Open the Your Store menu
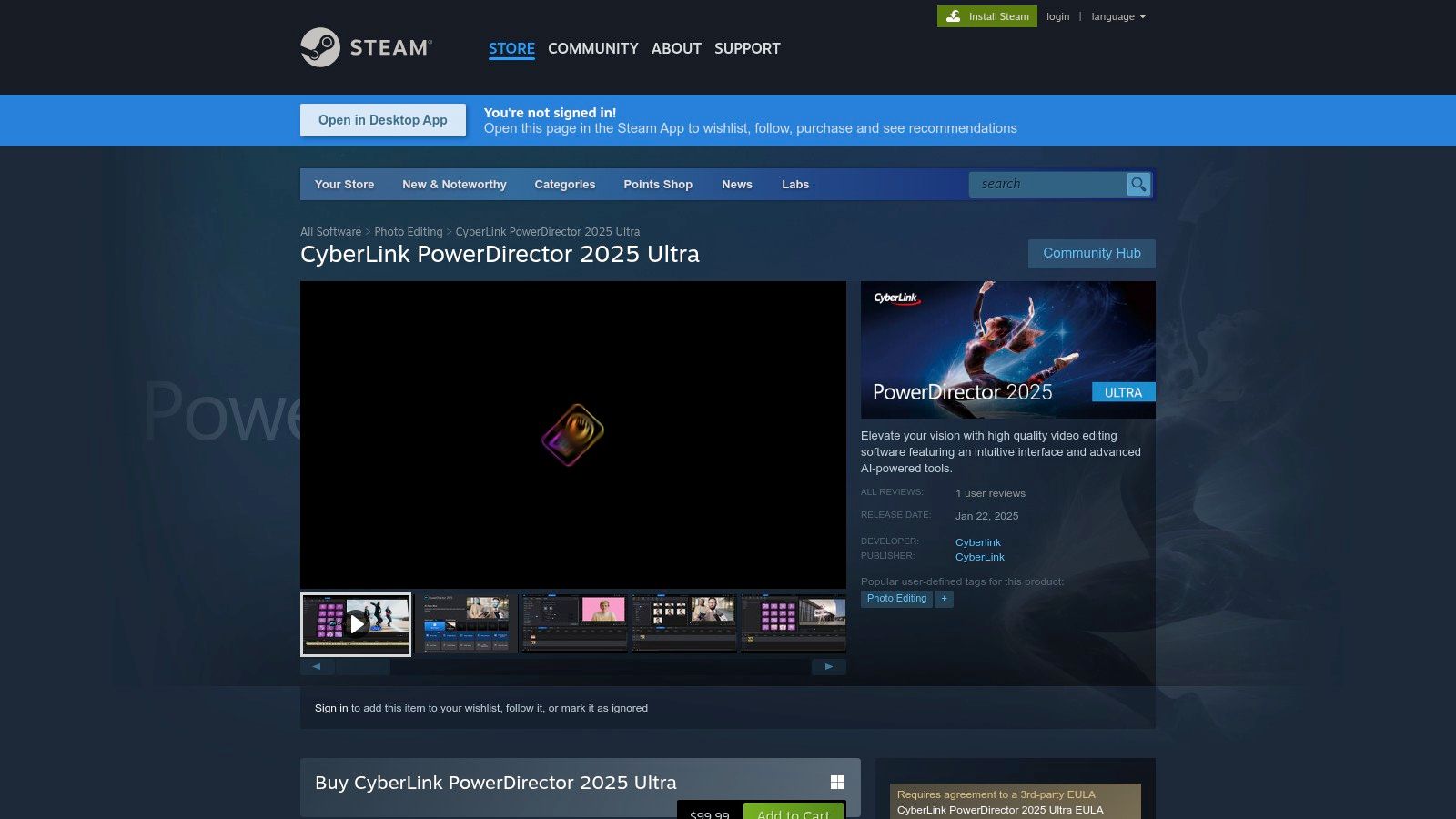Image resolution: width=1456 pixels, height=819 pixels. [344, 185]
